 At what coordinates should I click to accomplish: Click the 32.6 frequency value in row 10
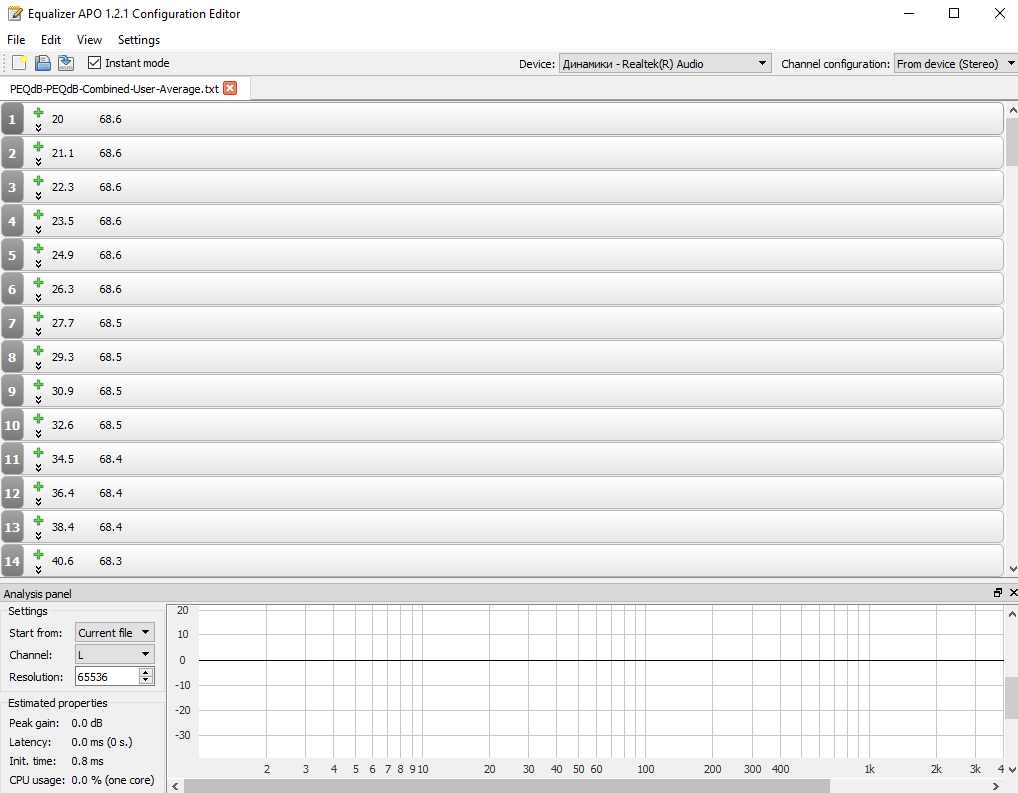[x=63, y=425]
